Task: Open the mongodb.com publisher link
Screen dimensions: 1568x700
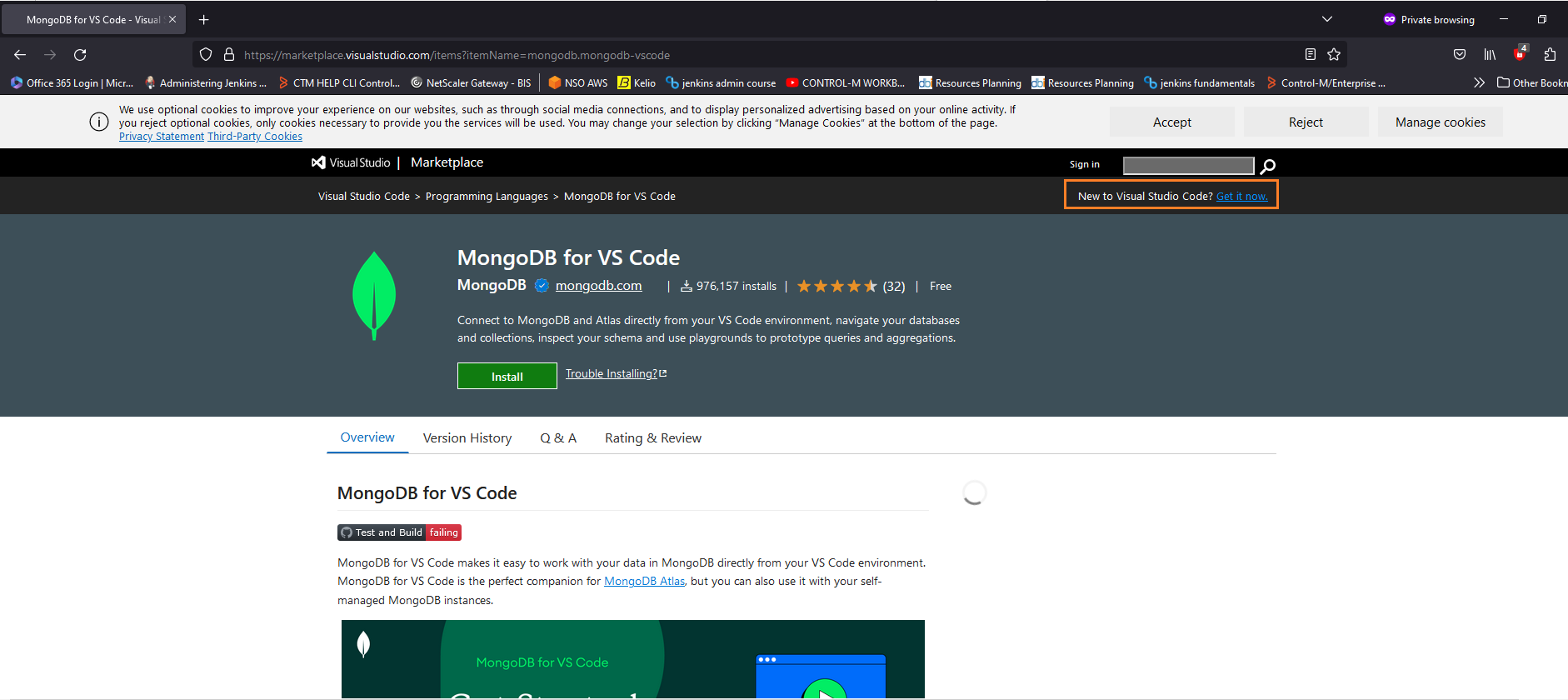Action: (x=598, y=286)
